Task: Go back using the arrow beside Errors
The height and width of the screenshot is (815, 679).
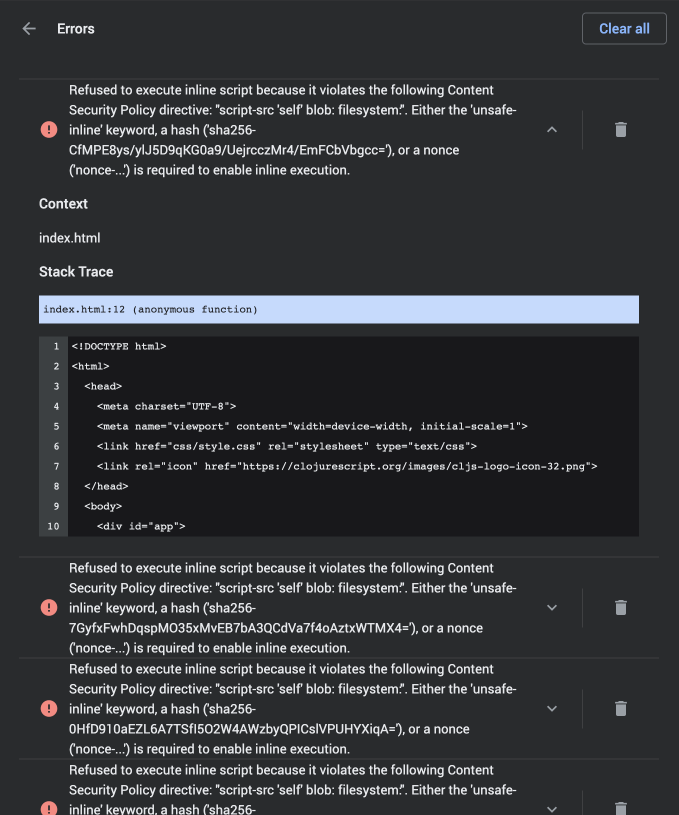Action: click(29, 29)
